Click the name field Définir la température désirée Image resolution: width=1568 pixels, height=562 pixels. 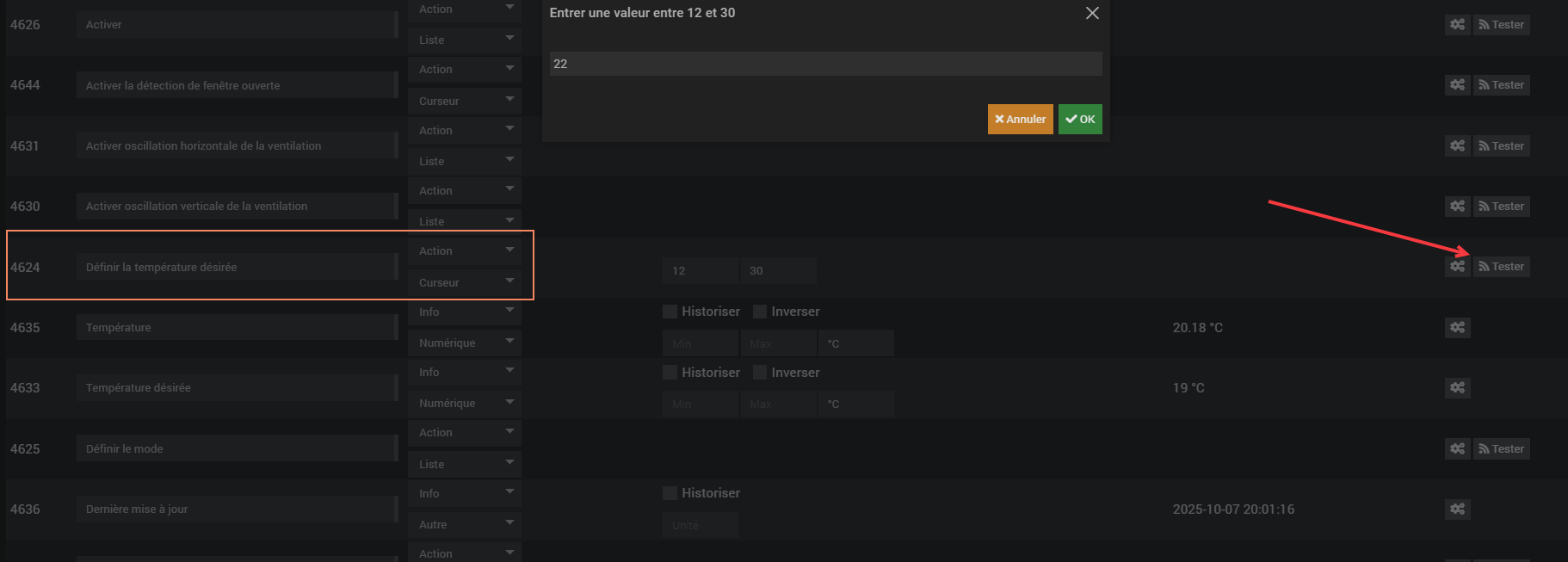tap(237, 267)
